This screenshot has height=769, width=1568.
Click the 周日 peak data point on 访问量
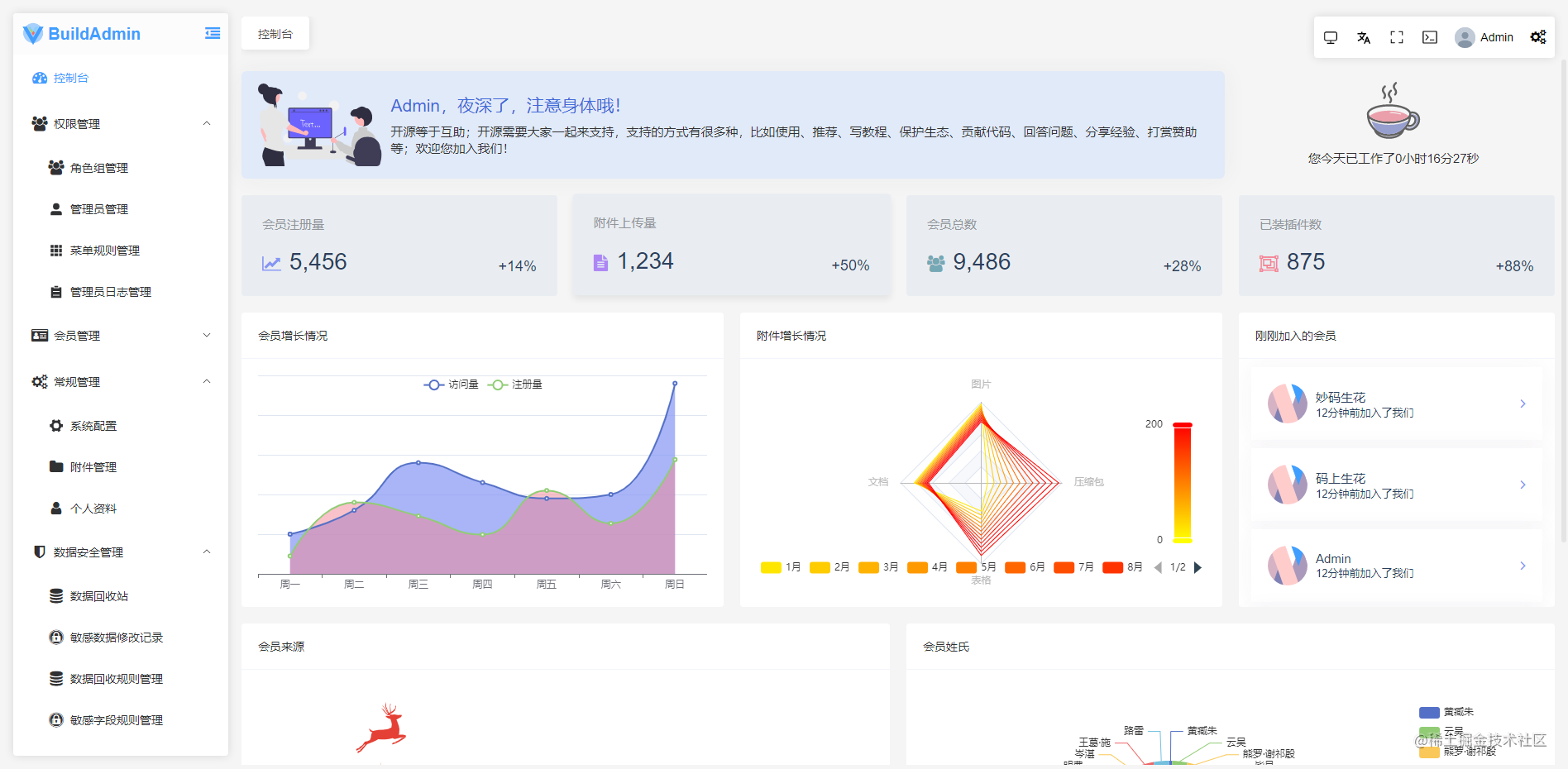pyautogui.click(x=675, y=384)
